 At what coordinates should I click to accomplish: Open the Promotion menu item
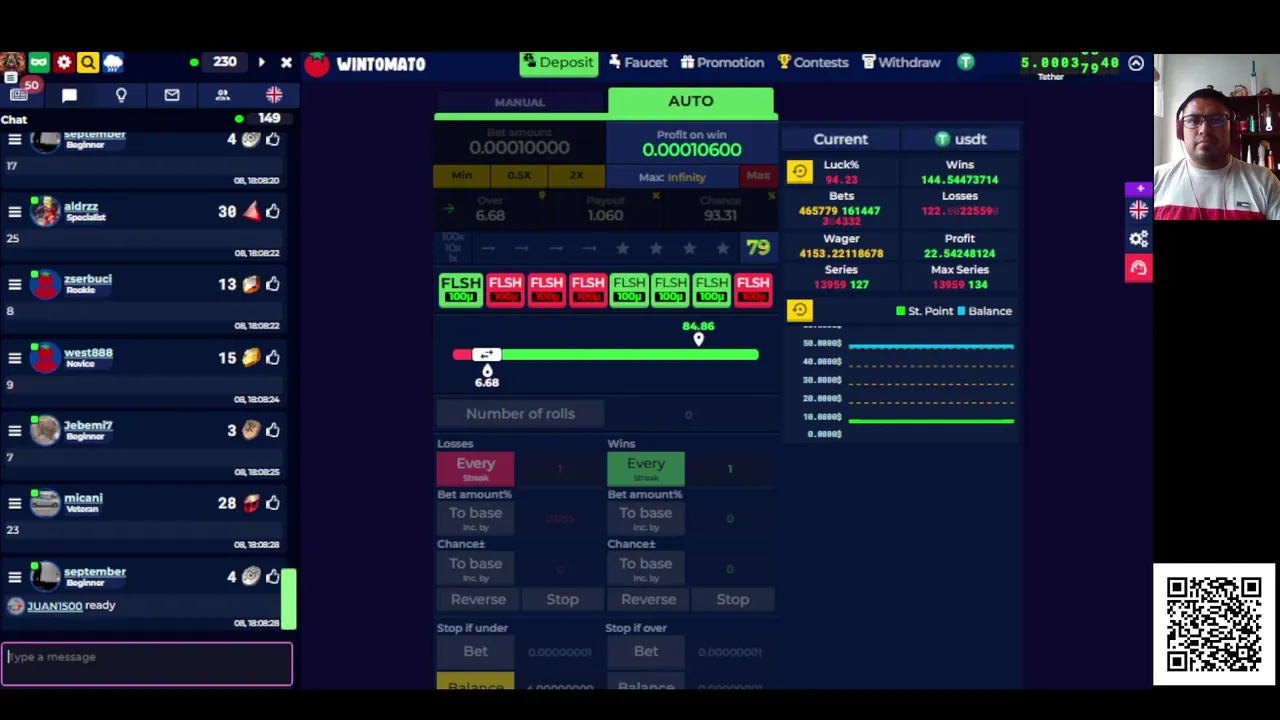pos(722,63)
